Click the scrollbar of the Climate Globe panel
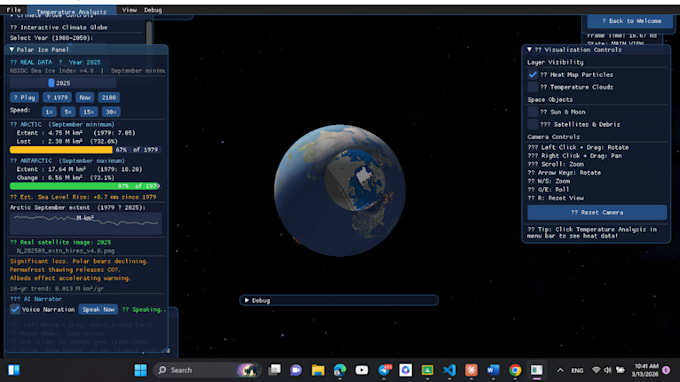The height and width of the screenshot is (382, 680). (149, 33)
